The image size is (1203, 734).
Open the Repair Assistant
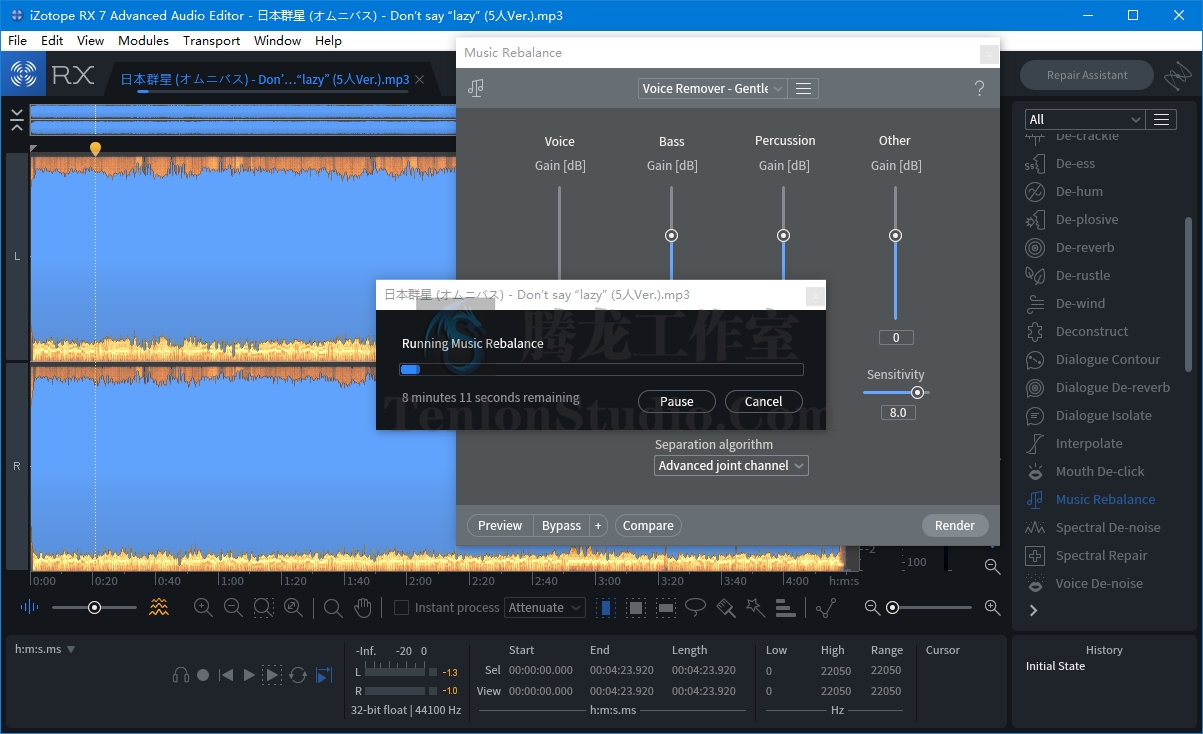[1087, 75]
